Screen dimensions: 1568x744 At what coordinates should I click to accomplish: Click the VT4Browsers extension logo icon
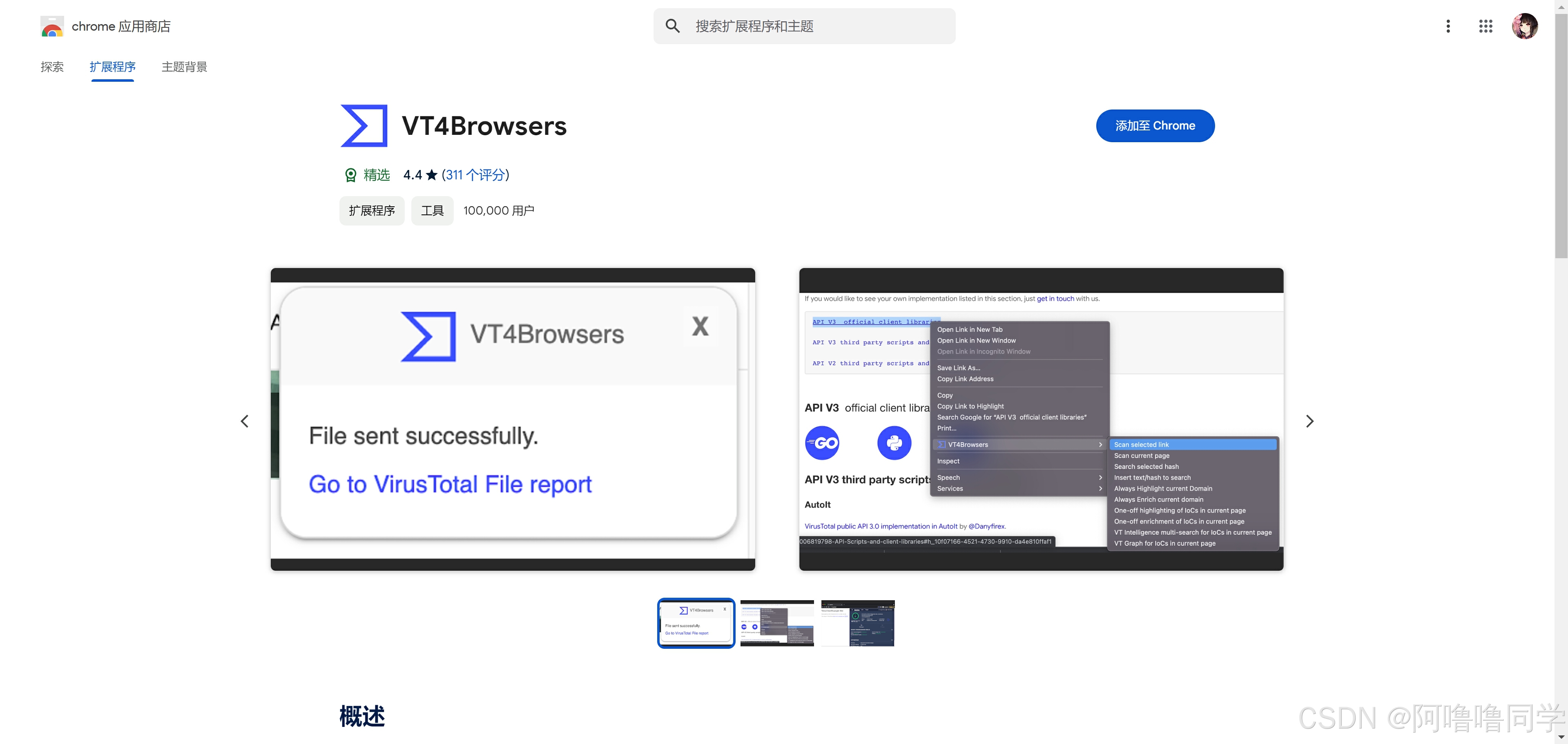pos(364,126)
